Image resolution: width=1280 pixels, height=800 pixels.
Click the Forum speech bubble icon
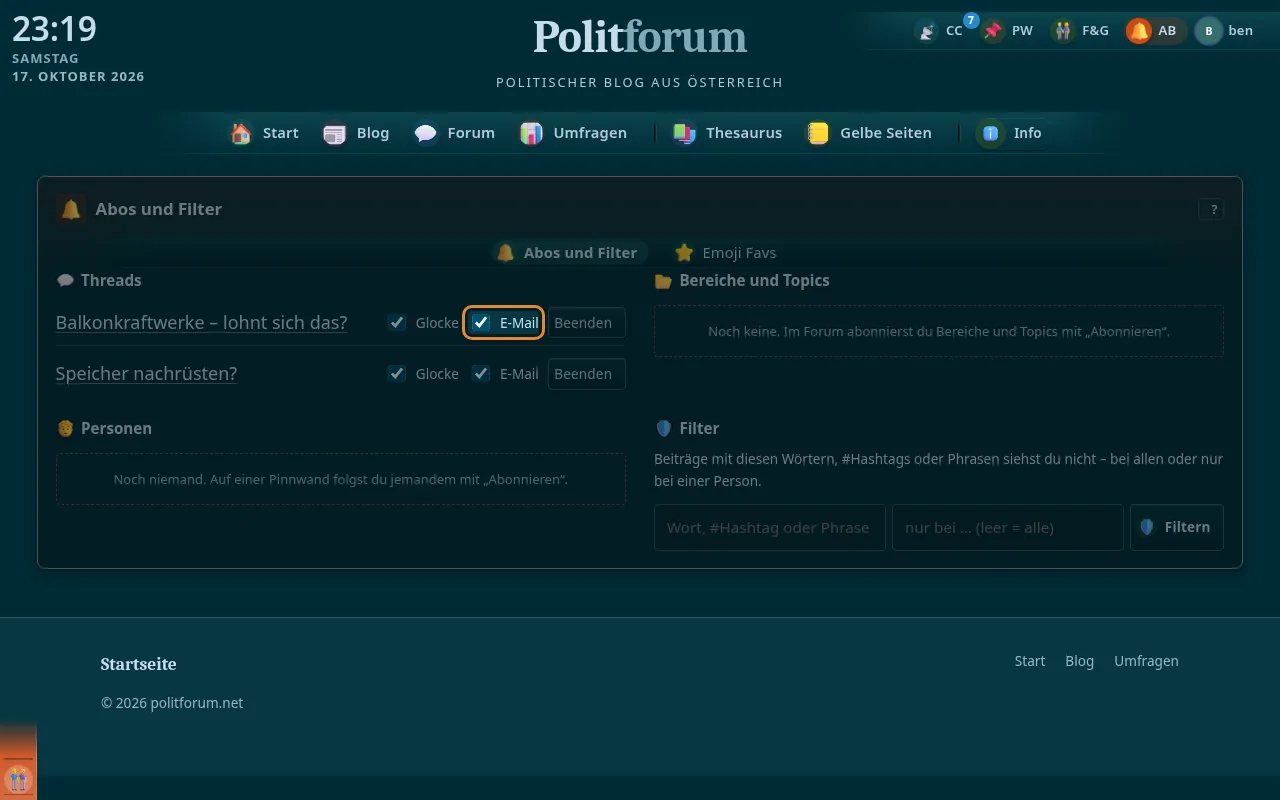(426, 133)
